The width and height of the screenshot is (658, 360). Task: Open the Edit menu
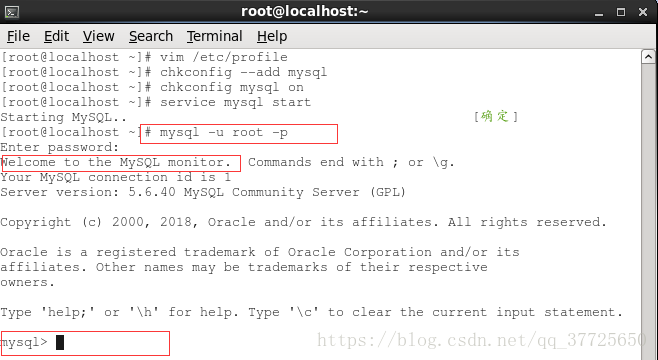[x=56, y=37]
